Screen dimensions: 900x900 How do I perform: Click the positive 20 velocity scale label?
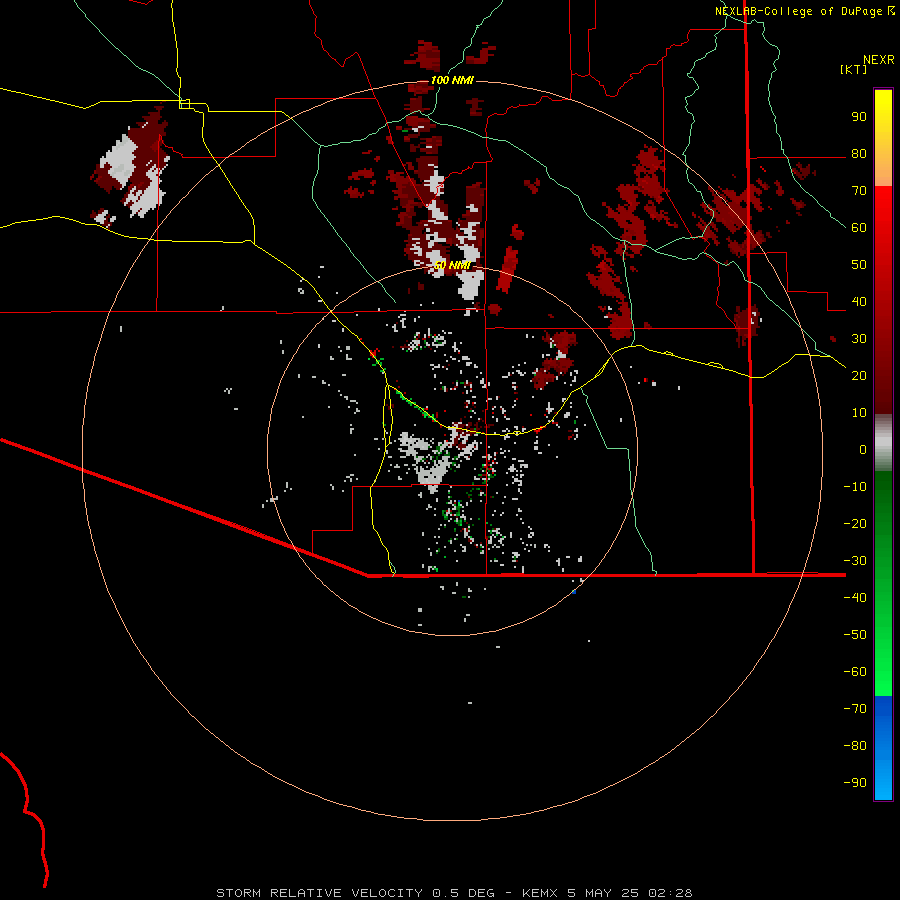[859, 375]
